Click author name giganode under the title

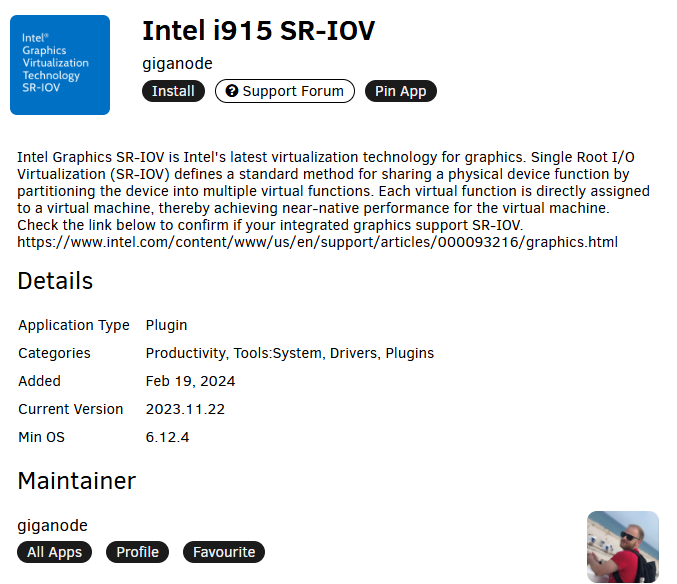pyautogui.click(x=177, y=64)
